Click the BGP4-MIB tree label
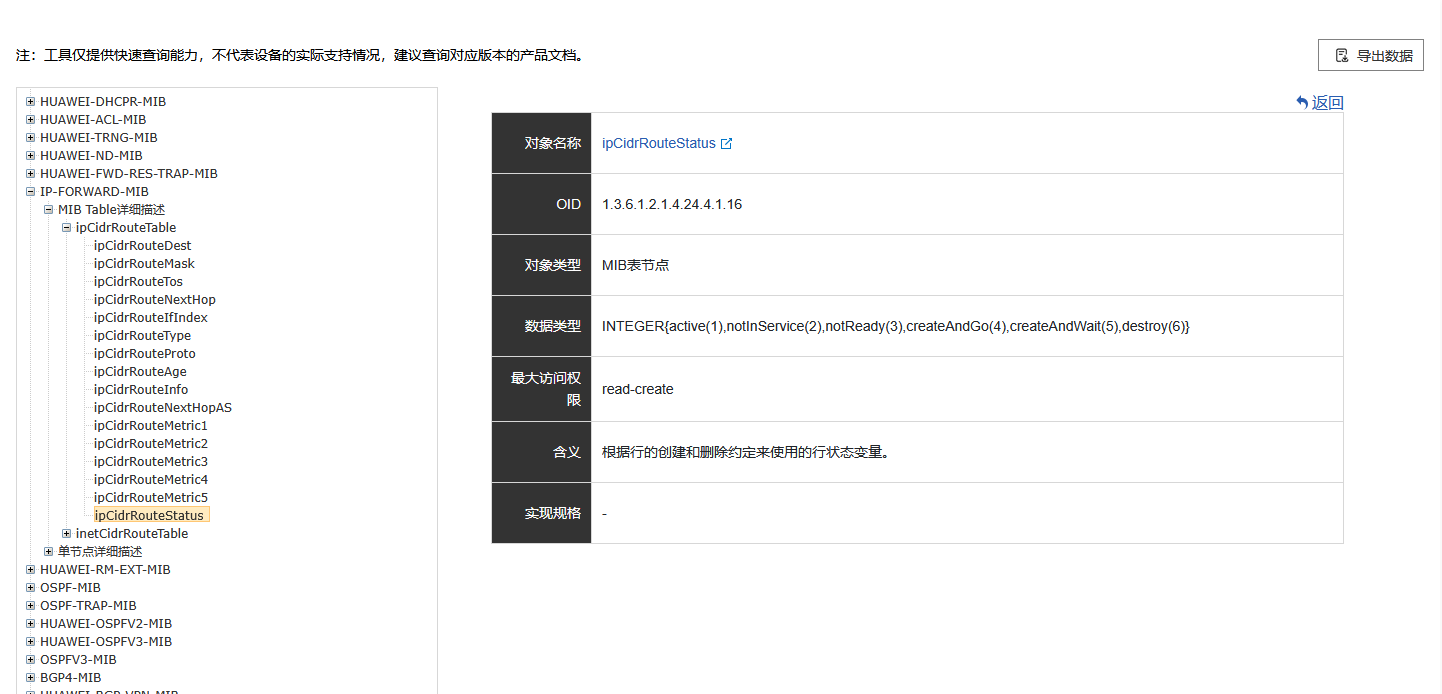Image resolution: width=1442 pixels, height=694 pixels. [x=70, y=678]
